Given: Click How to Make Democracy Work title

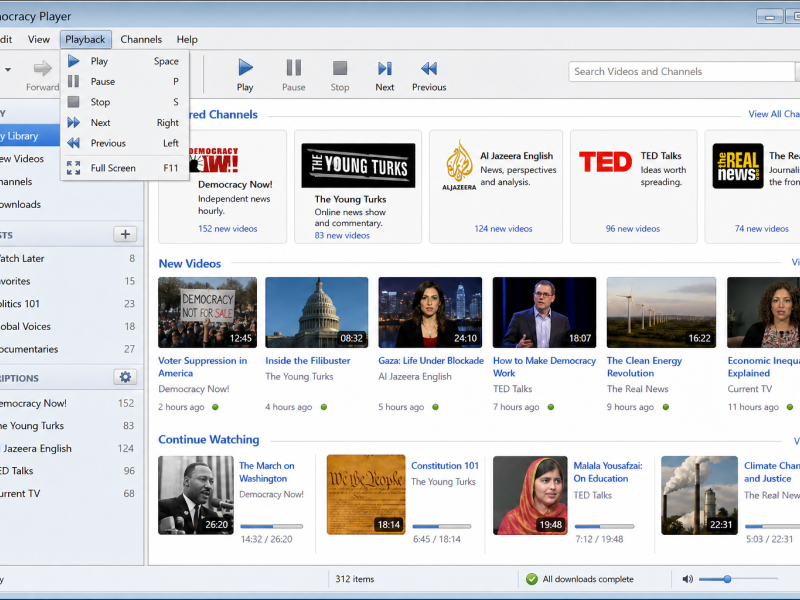Looking at the screenshot, I should click(544, 367).
